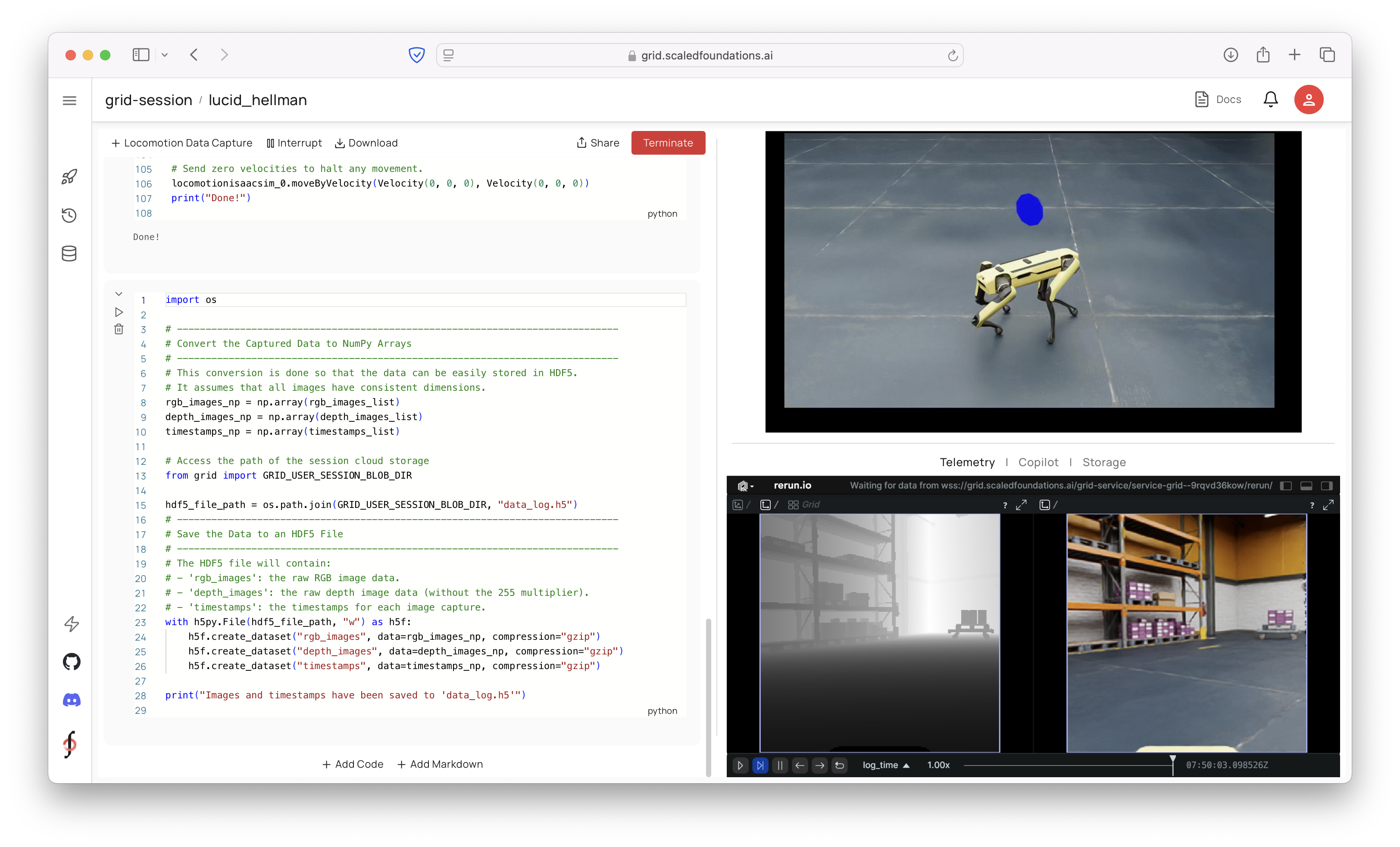1400x847 pixels.
Task: Switch to the Storage tab
Action: 1103,462
